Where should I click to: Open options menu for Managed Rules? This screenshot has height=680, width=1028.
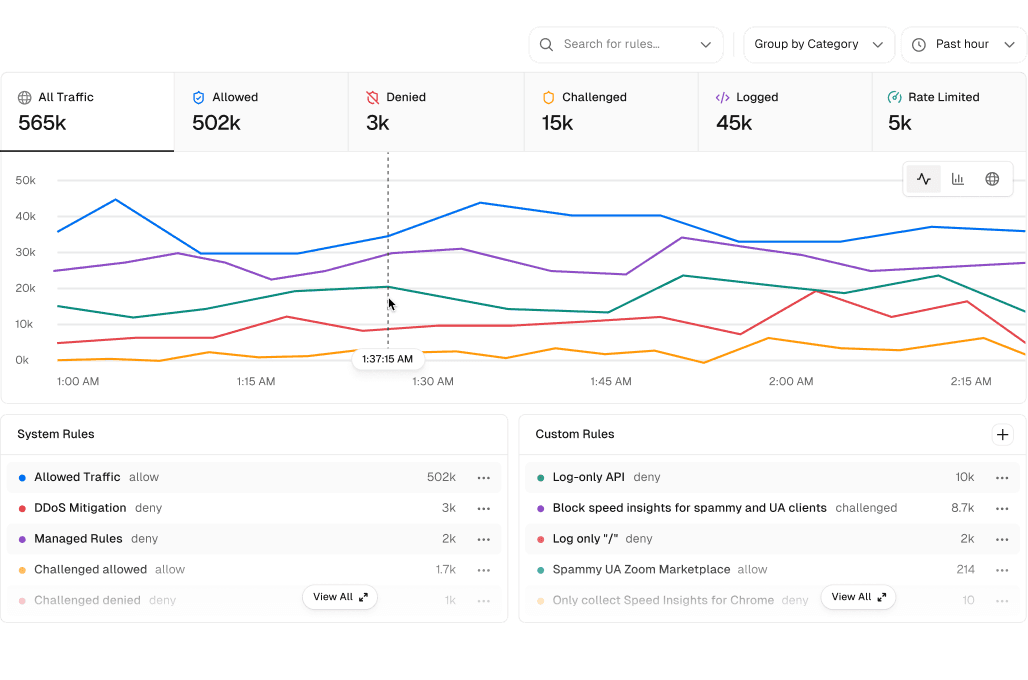click(x=484, y=539)
